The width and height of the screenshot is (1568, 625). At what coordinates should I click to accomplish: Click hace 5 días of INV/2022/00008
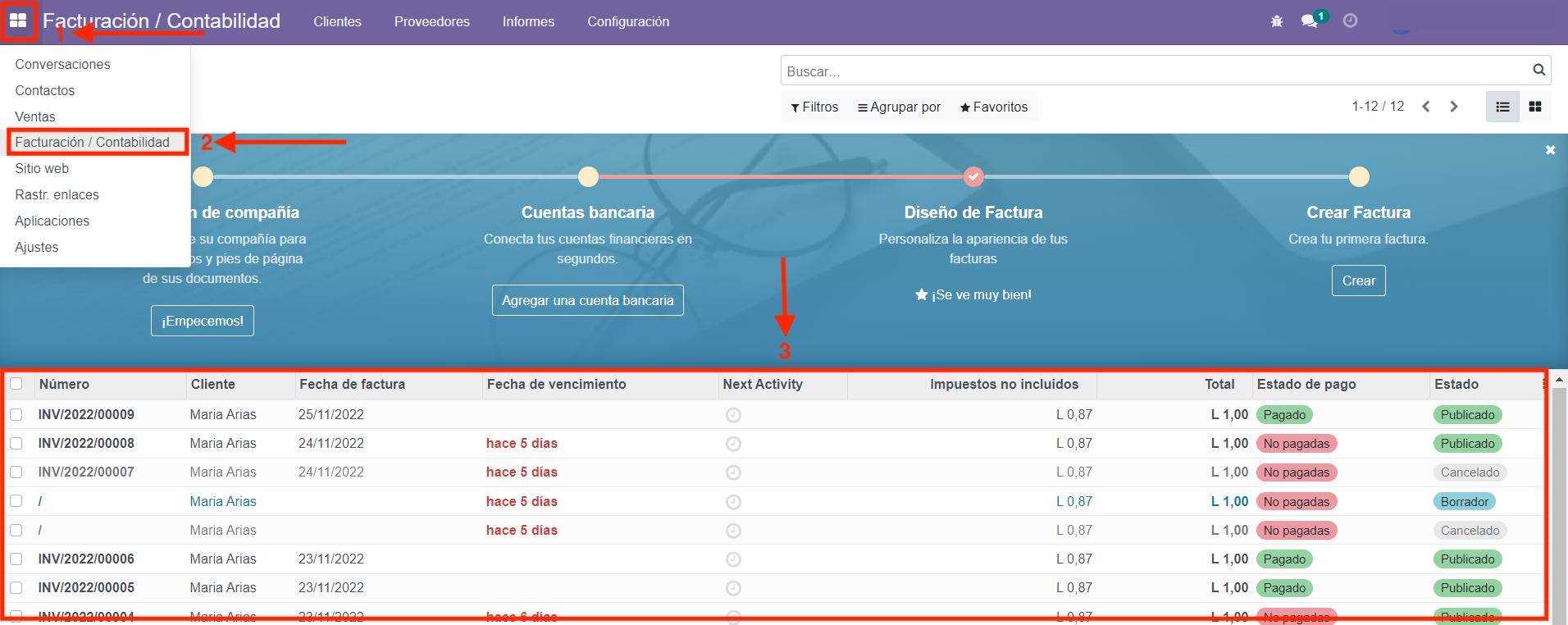click(522, 444)
